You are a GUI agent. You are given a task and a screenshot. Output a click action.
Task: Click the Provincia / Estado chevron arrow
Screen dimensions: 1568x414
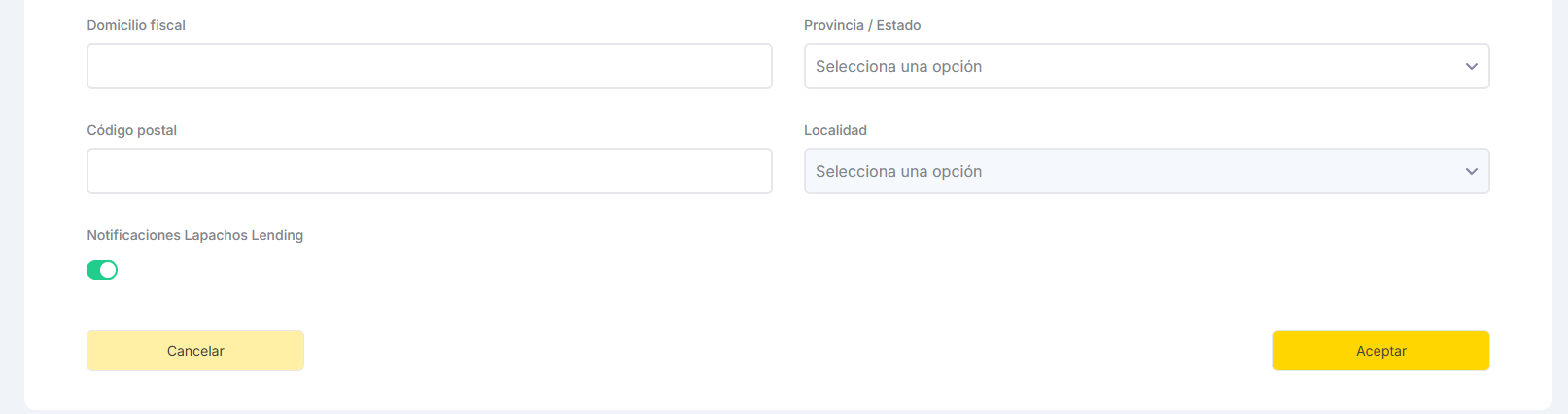point(1471,67)
